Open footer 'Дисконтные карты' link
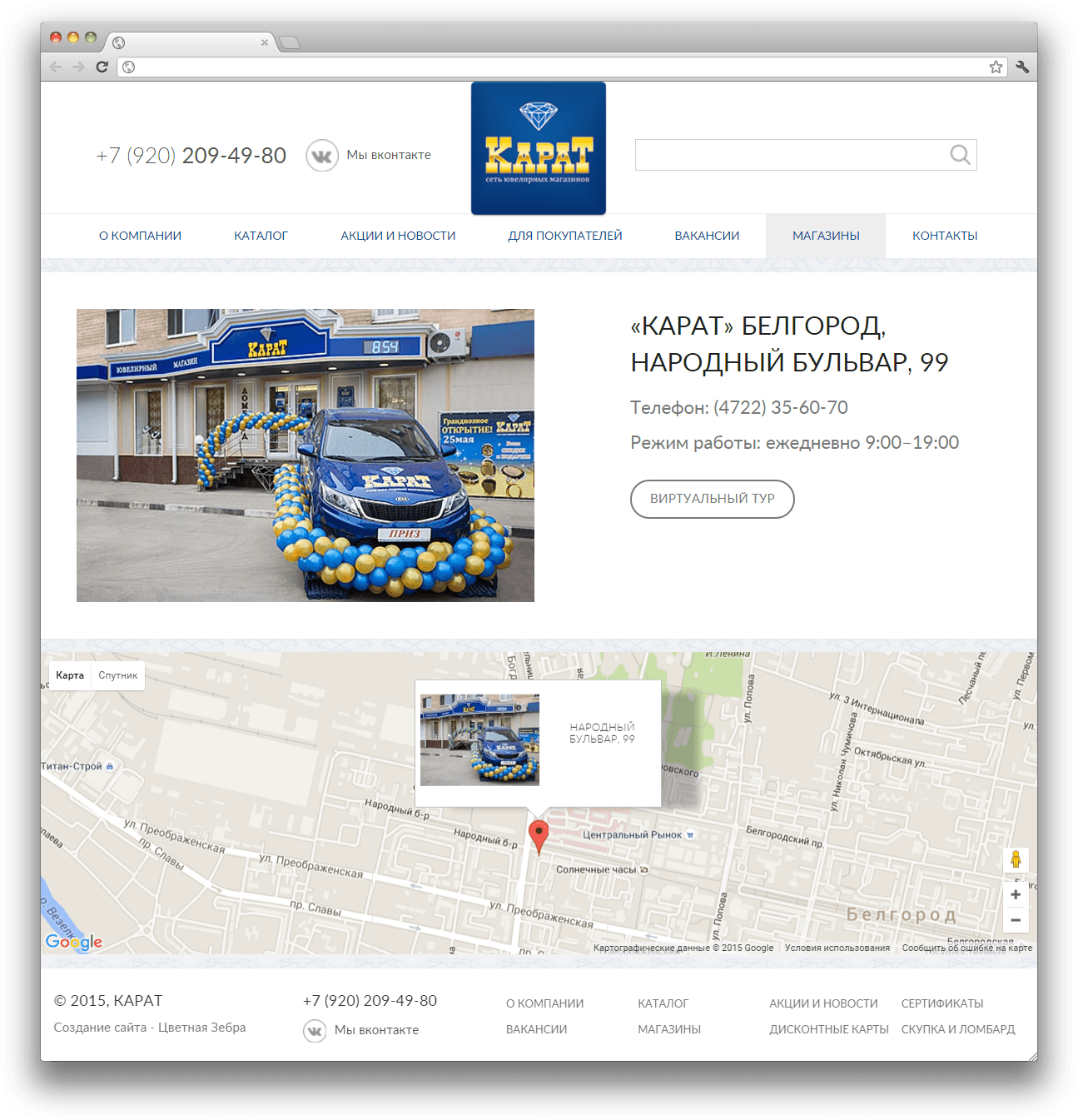The image size is (1078, 1120). [829, 1029]
